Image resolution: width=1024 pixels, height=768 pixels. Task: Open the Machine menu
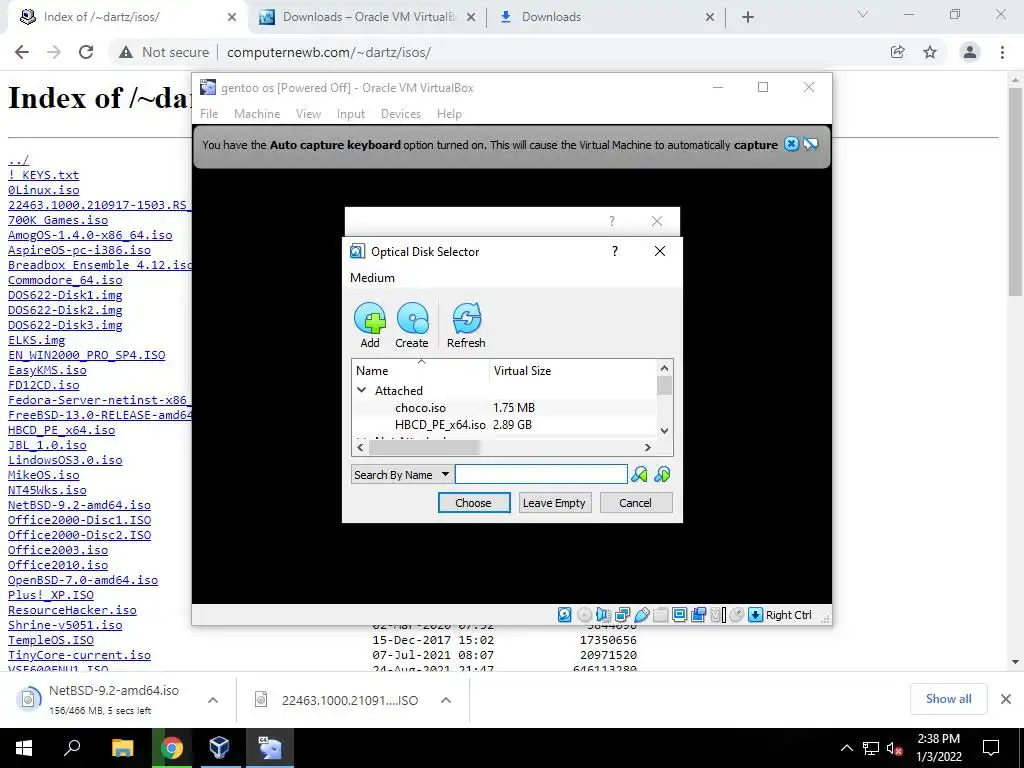257,114
